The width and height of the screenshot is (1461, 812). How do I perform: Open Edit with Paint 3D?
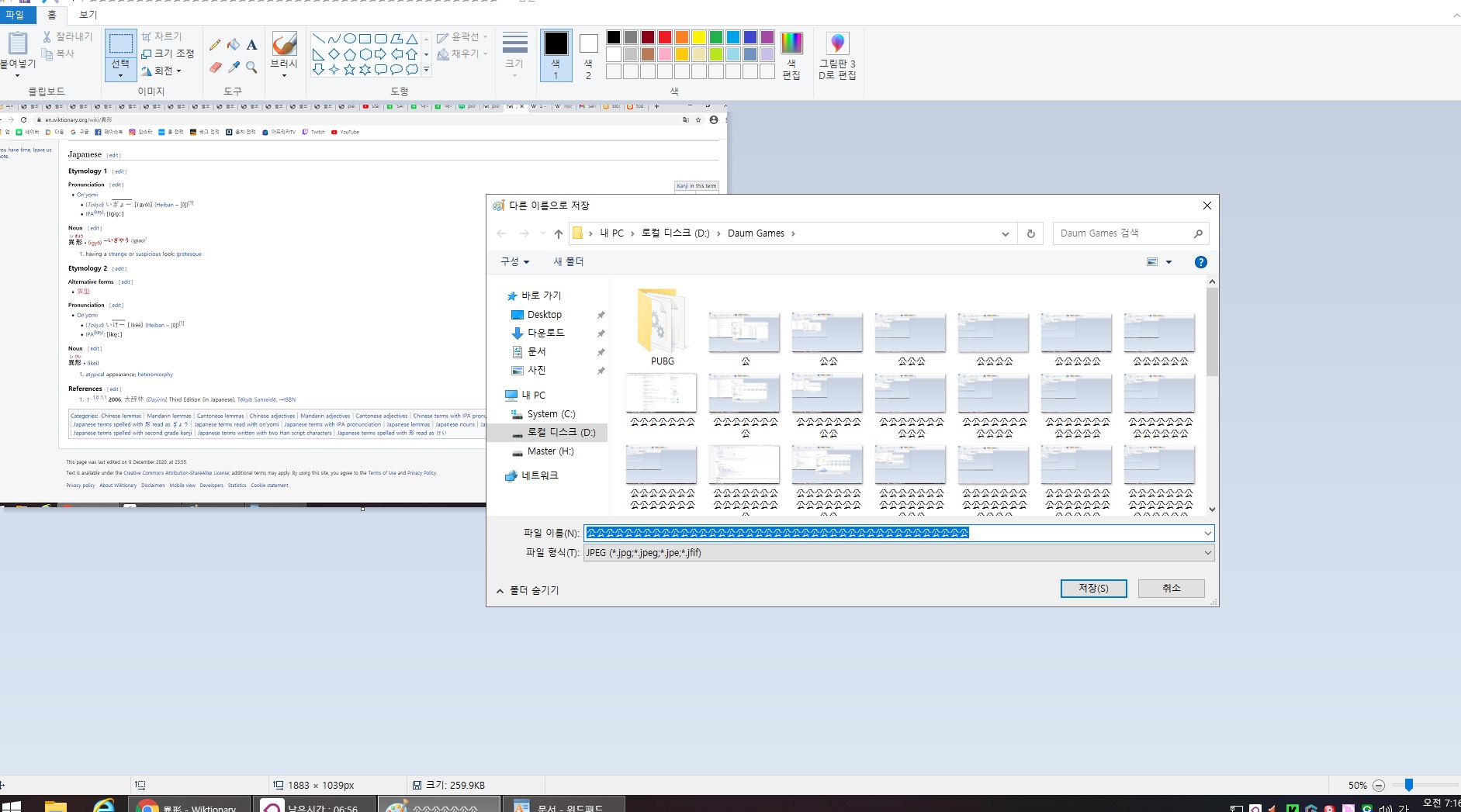pyautogui.click(x=837, y=55)
